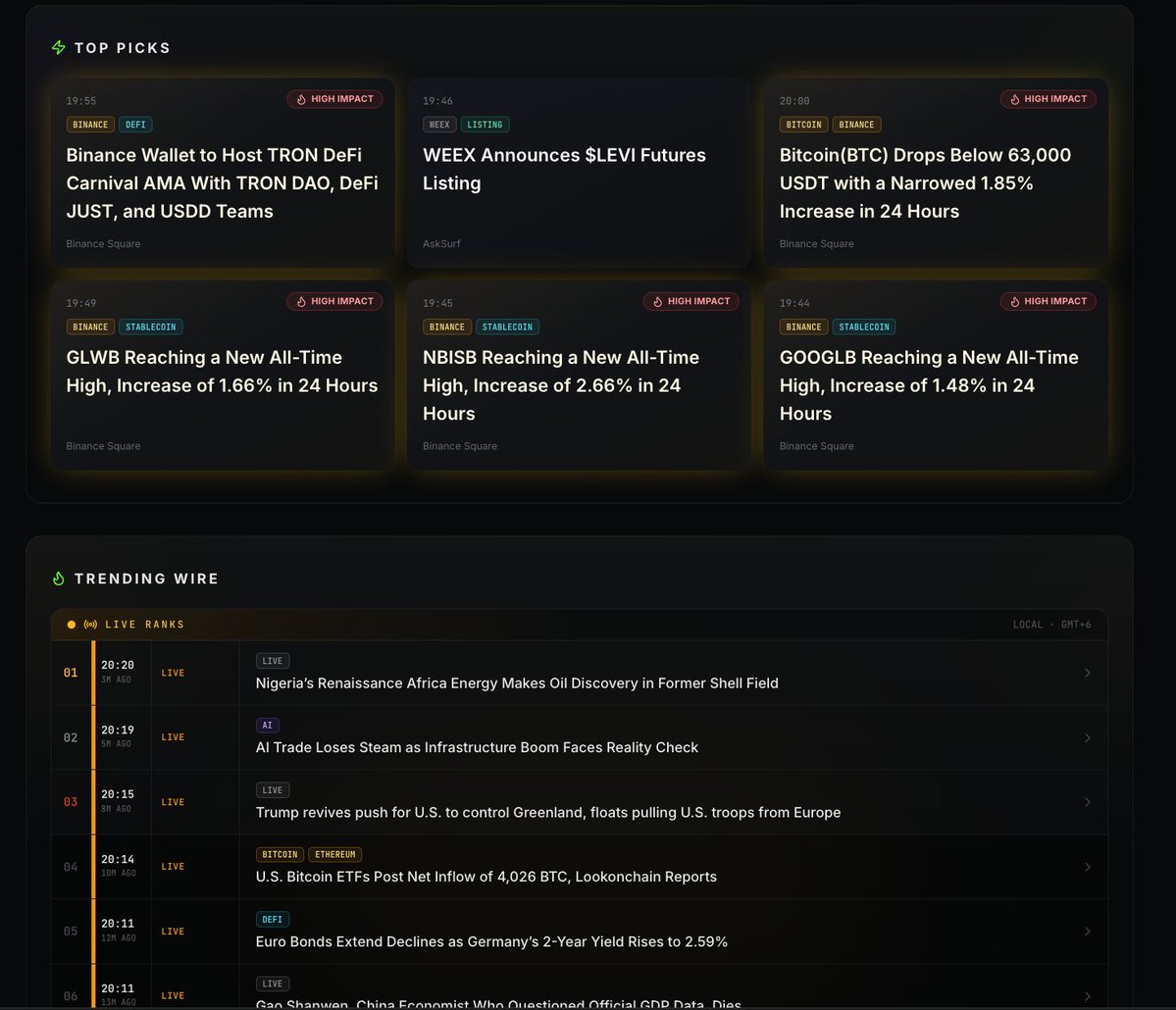Select WEEX tag on $LEVI Futures card
This screenshot has width=1176, height=1010.
[x=439, y=125]
